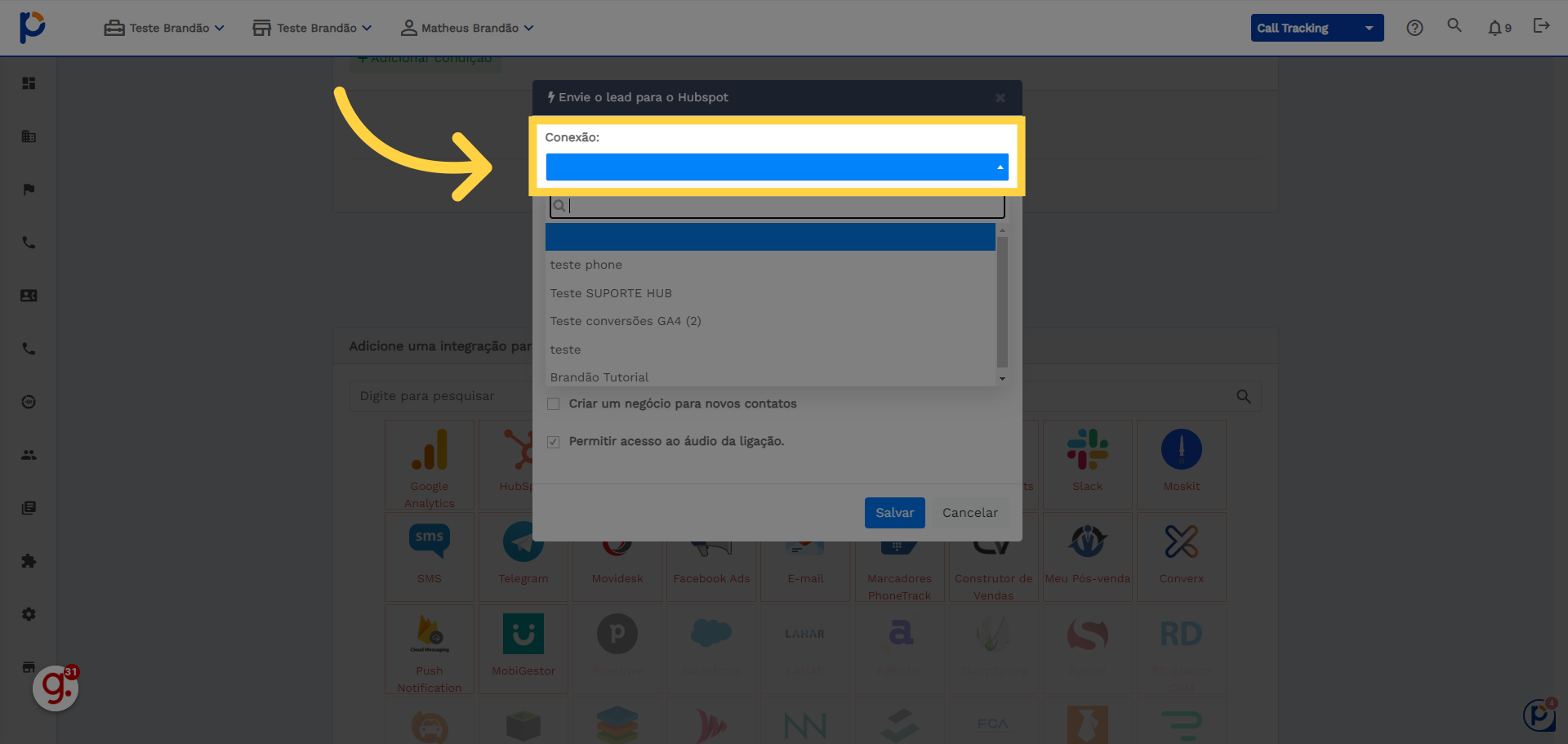
Task: Select the Movidesk integration card
Action: [617, 557]
